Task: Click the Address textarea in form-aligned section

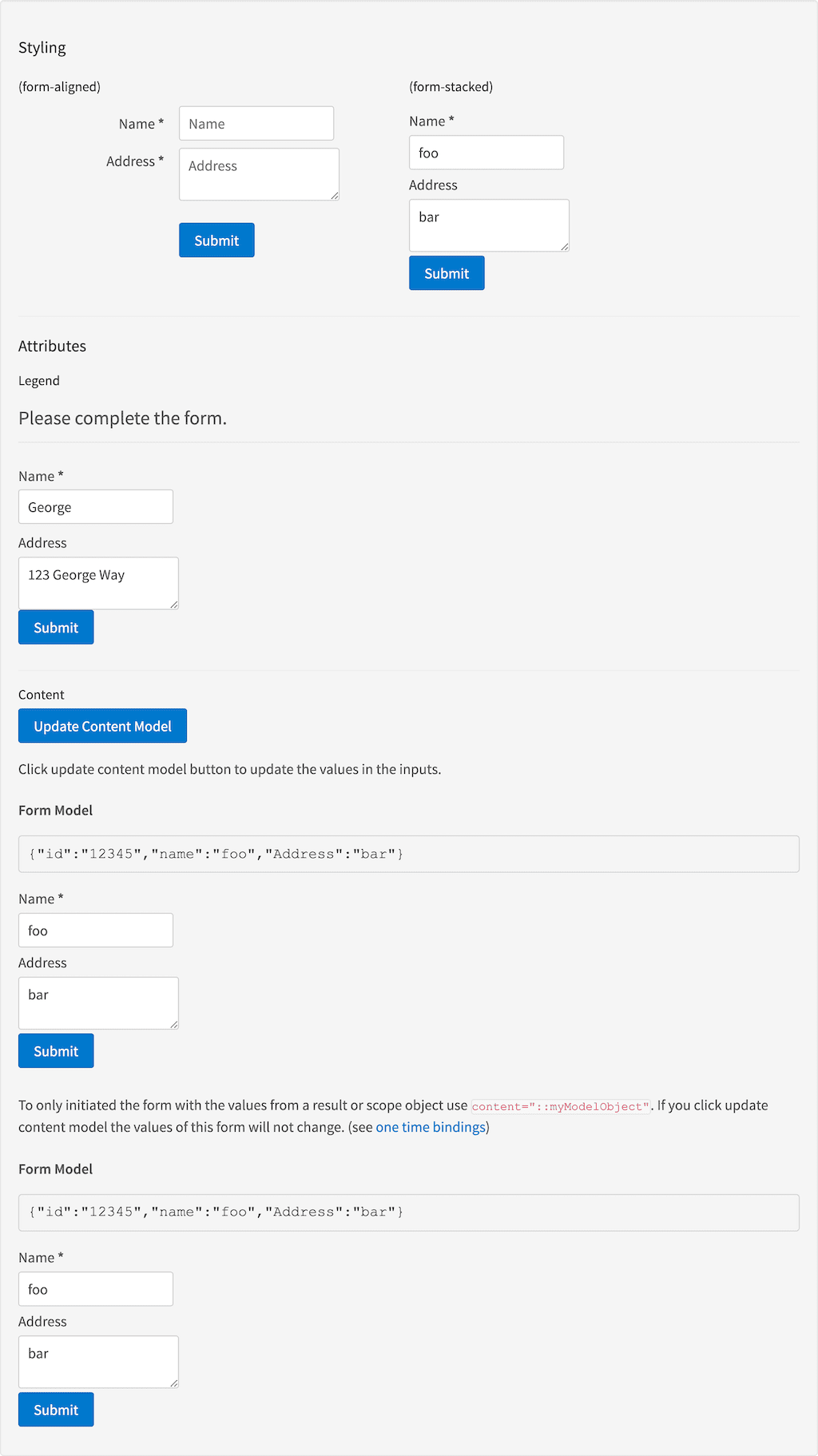Action: click(x=259, y=174)
